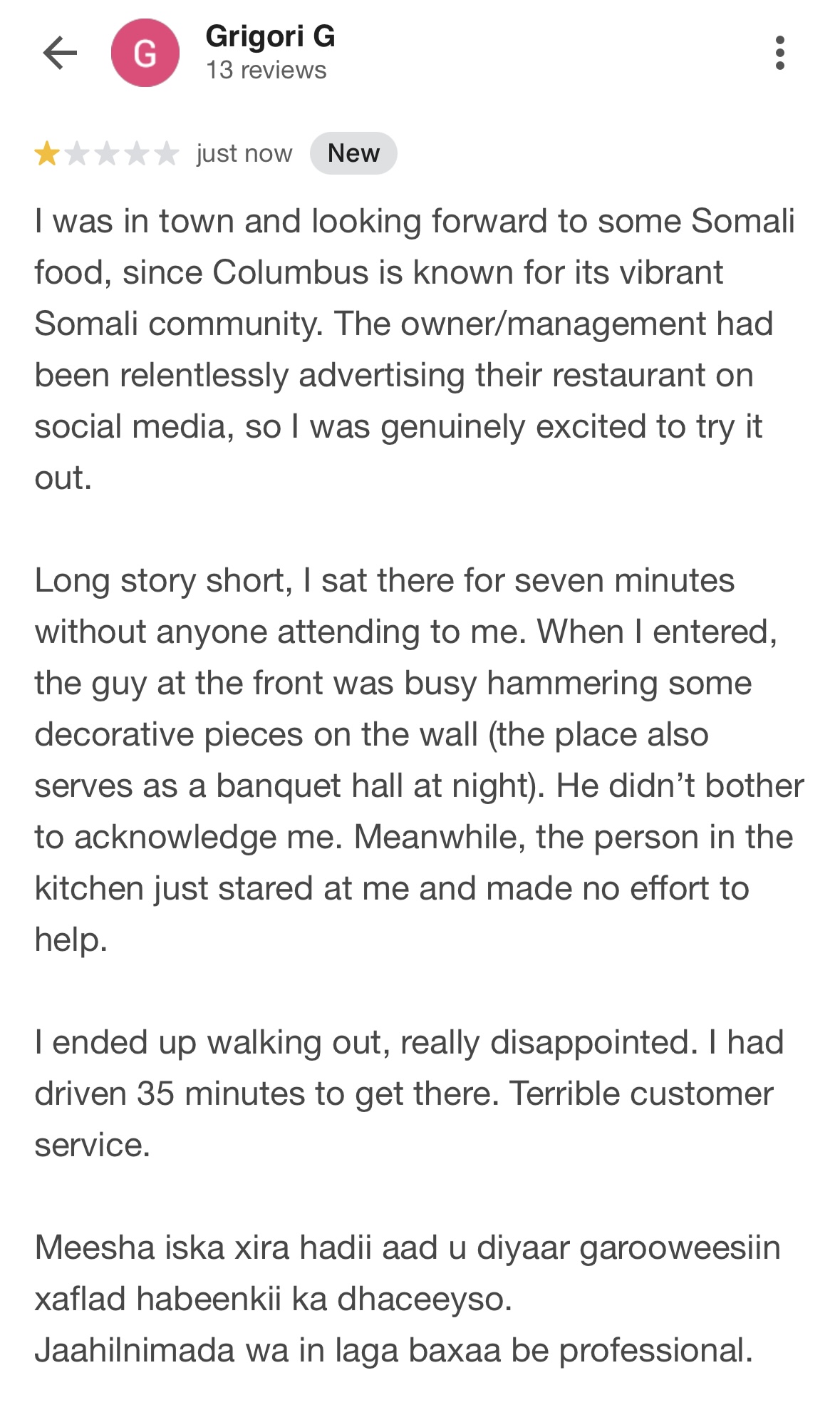Tap the New badge

coord(353,153)
